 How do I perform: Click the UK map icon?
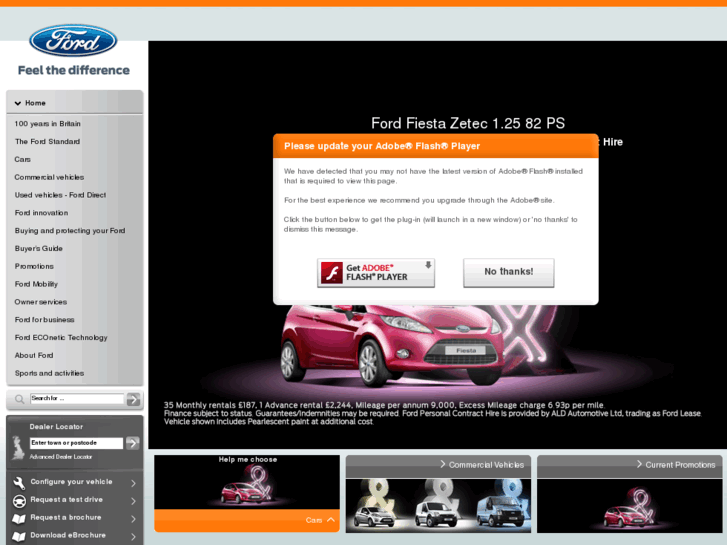click(x=18, y=448)
